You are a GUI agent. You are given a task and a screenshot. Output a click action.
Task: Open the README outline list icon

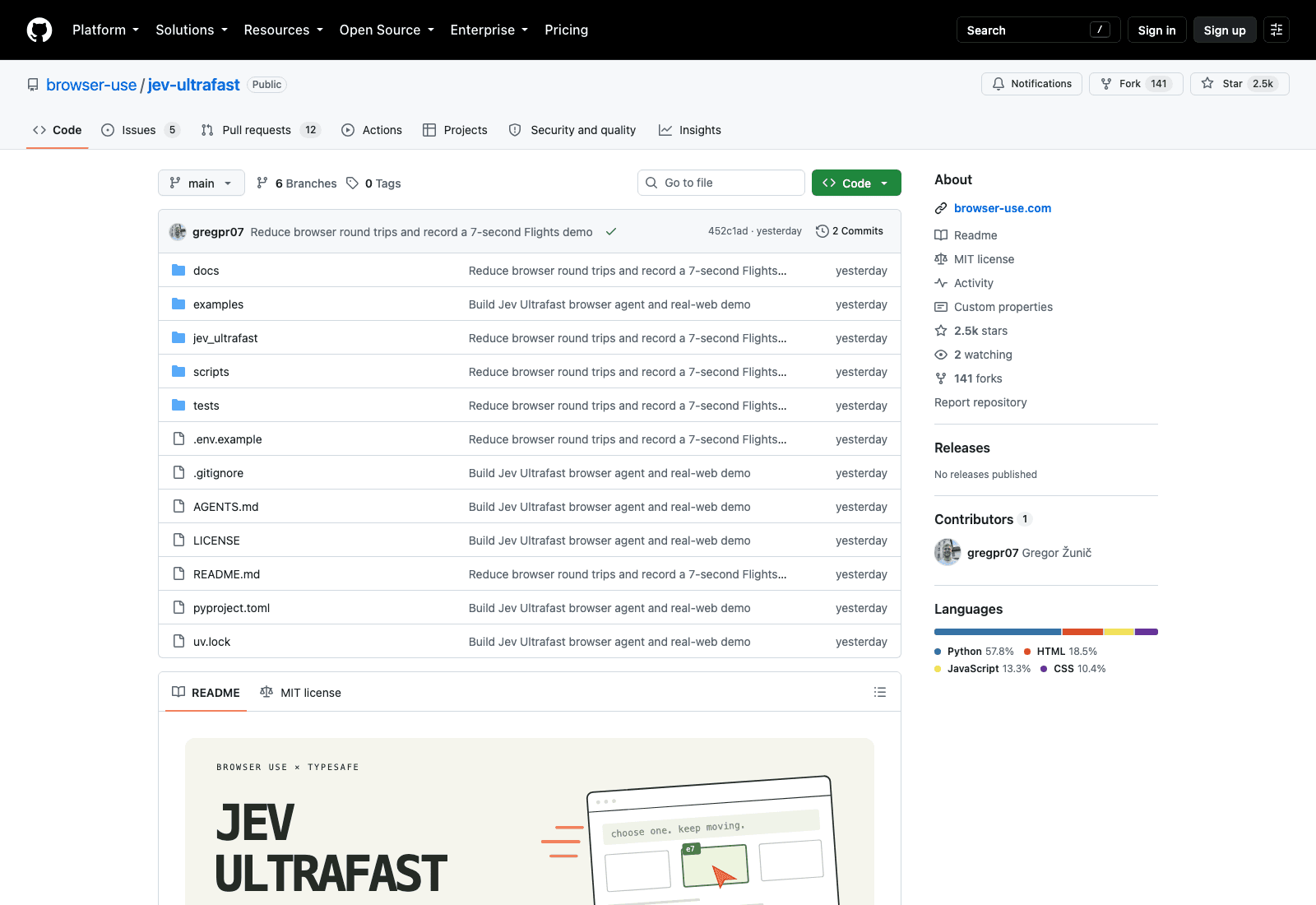click(x=880, y=692)
